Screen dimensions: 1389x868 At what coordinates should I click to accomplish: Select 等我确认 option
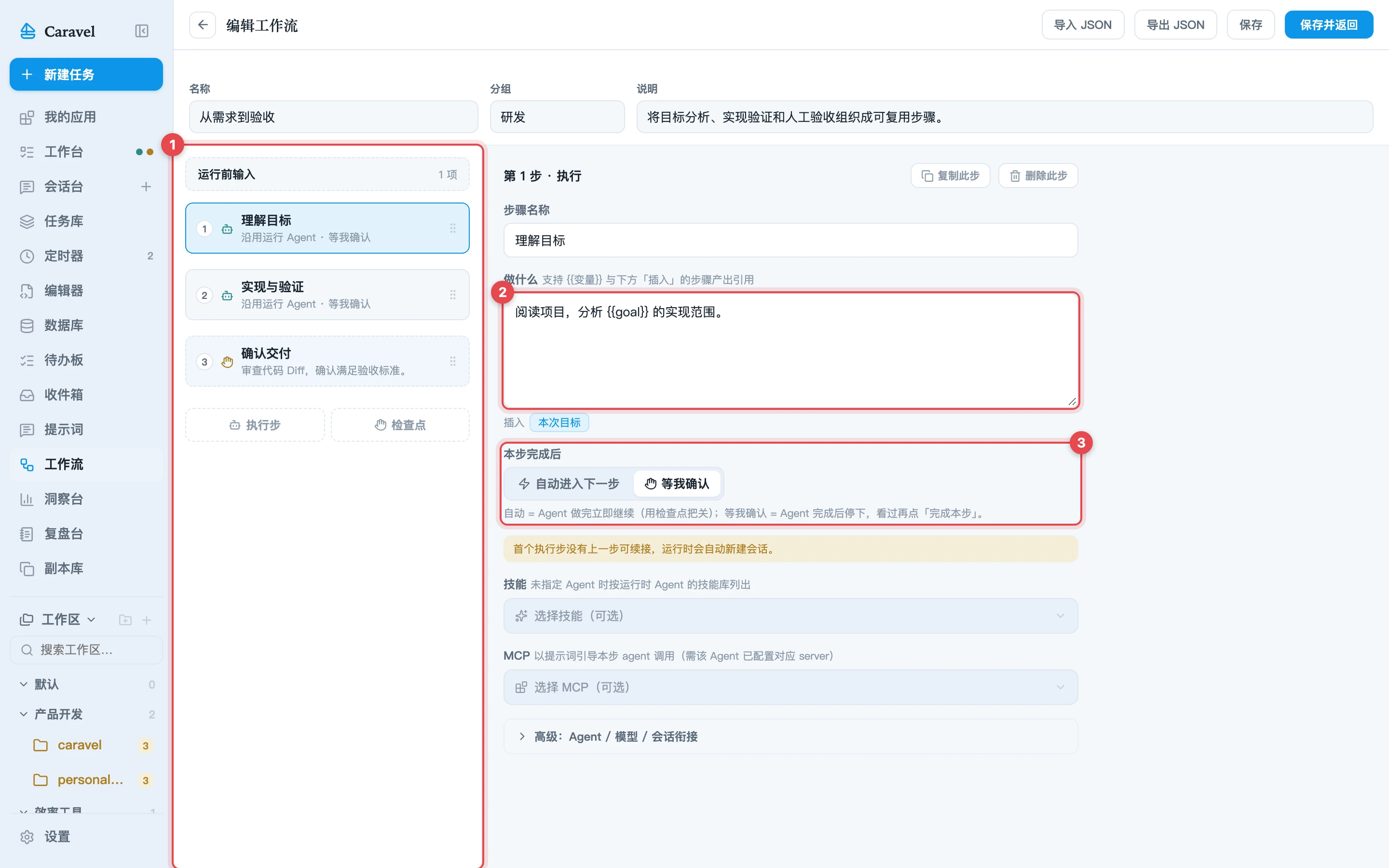pyautogui.click(x=677, y=484)
